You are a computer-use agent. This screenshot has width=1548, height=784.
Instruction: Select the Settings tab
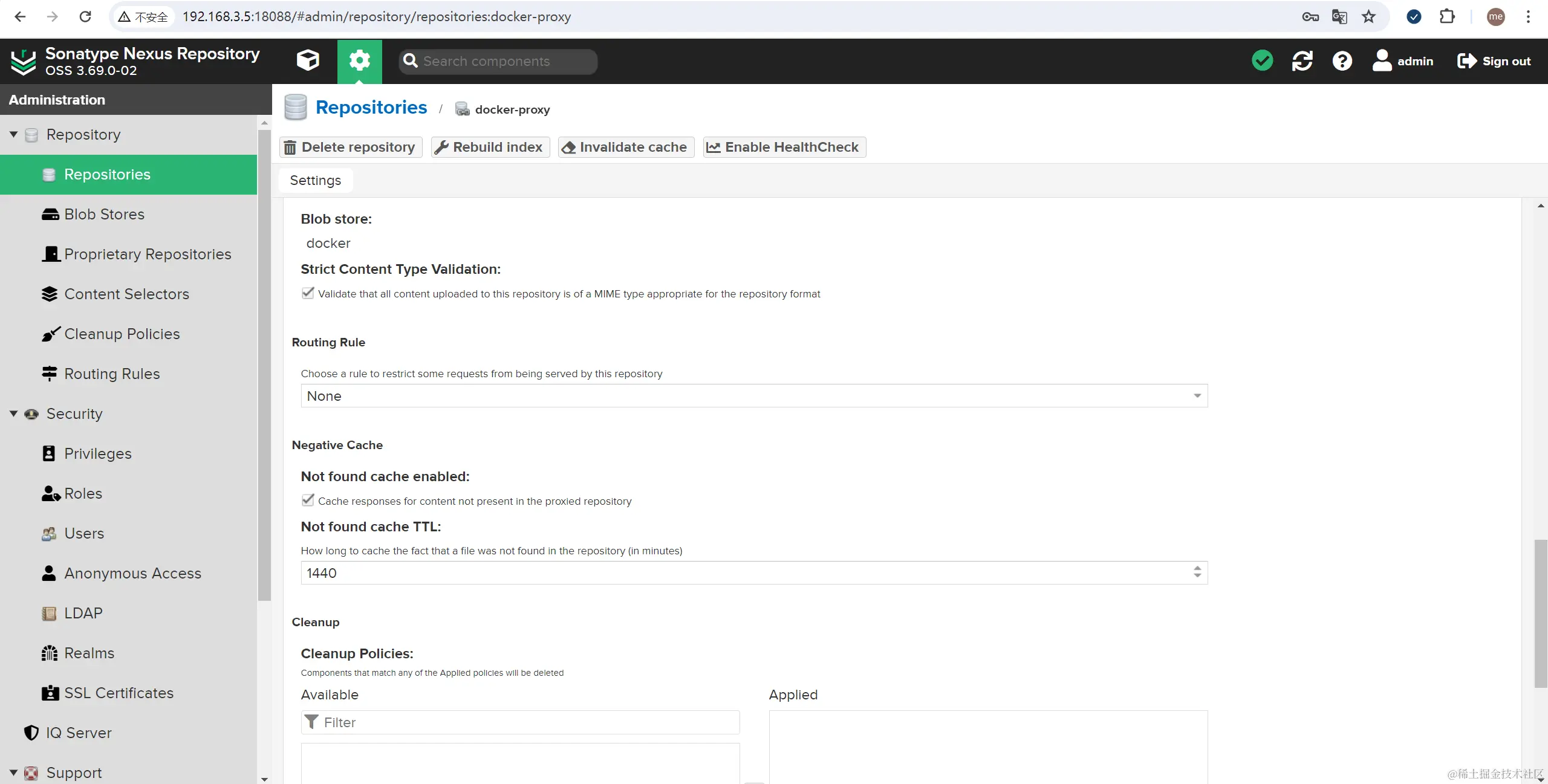point(315,180)
